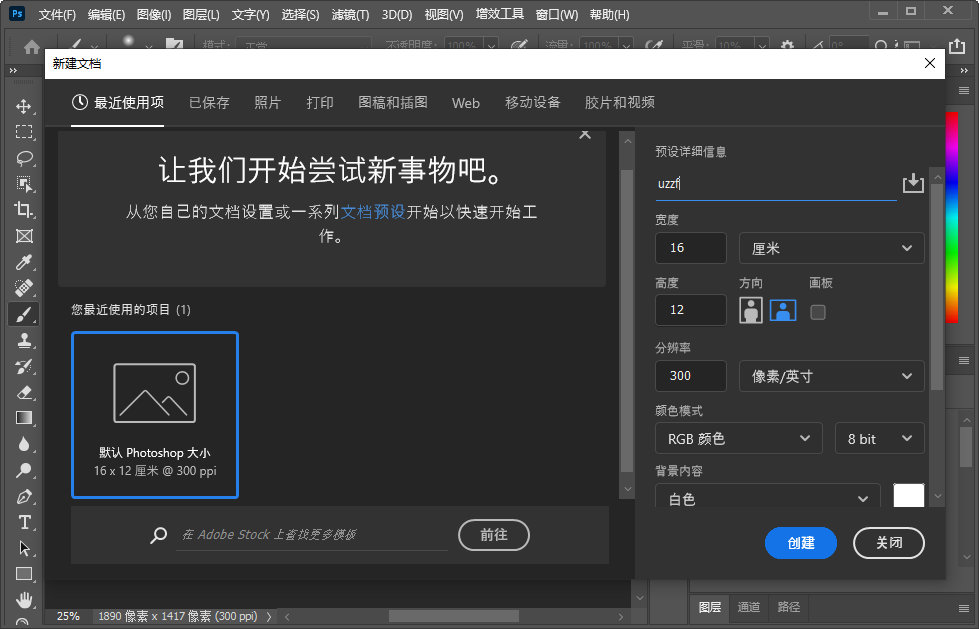Follow the 文档预设 link
979x629 pixels.
point(373,212)
